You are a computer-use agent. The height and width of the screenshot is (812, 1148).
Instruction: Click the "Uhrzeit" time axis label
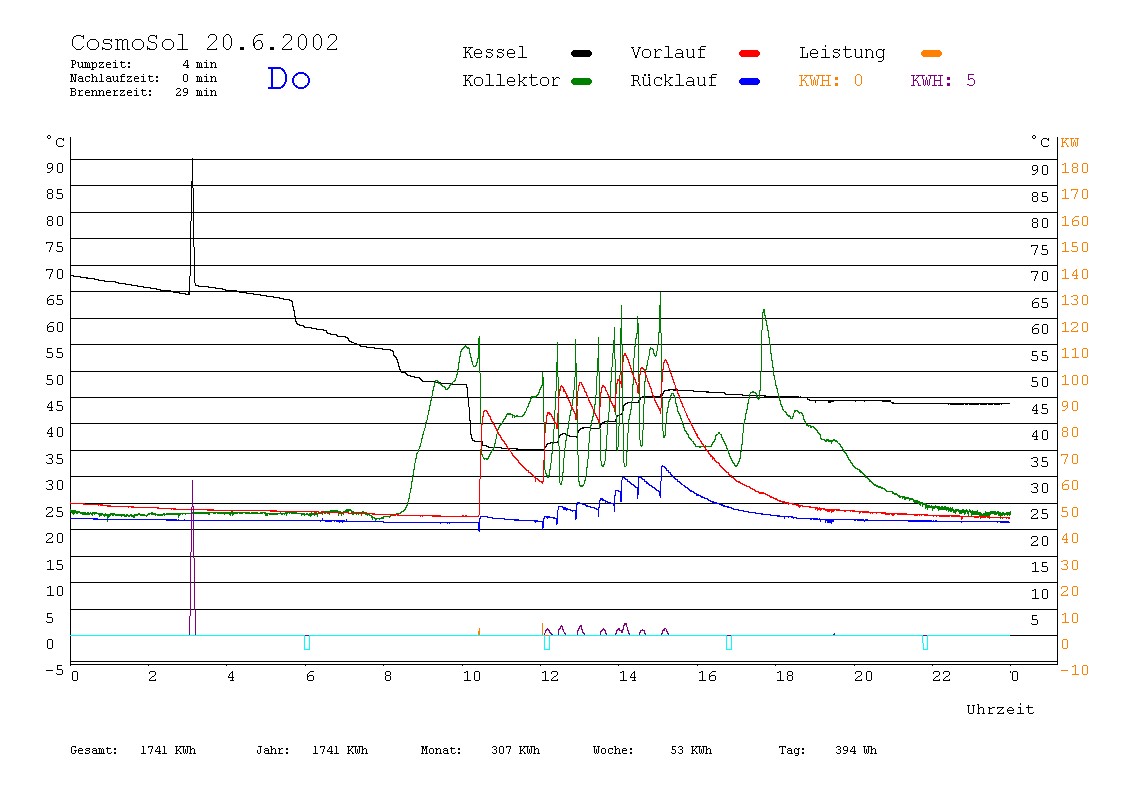[1000, 709]
